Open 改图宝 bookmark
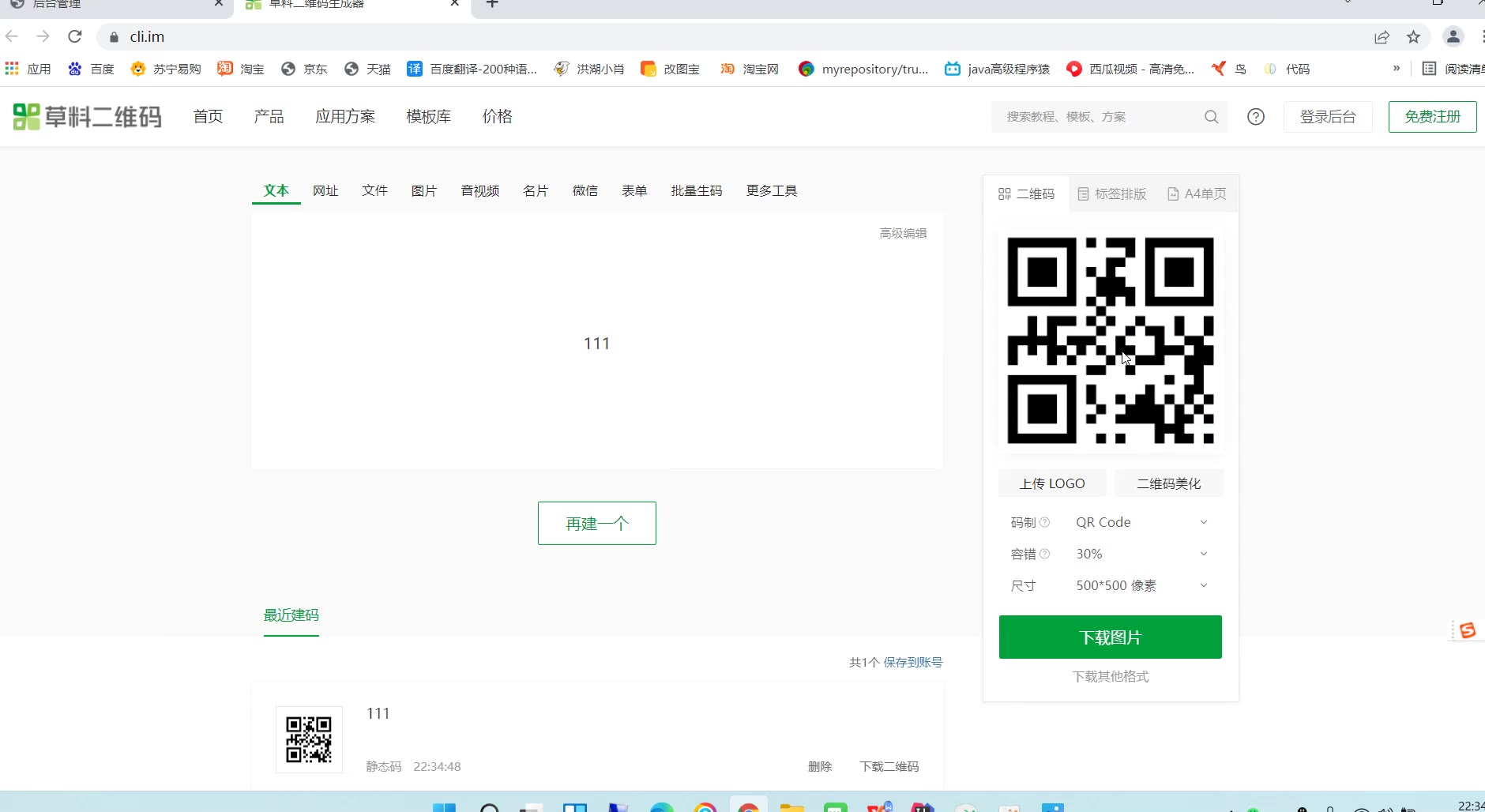The image size is (1485, 812). click(x=670, y=69)
